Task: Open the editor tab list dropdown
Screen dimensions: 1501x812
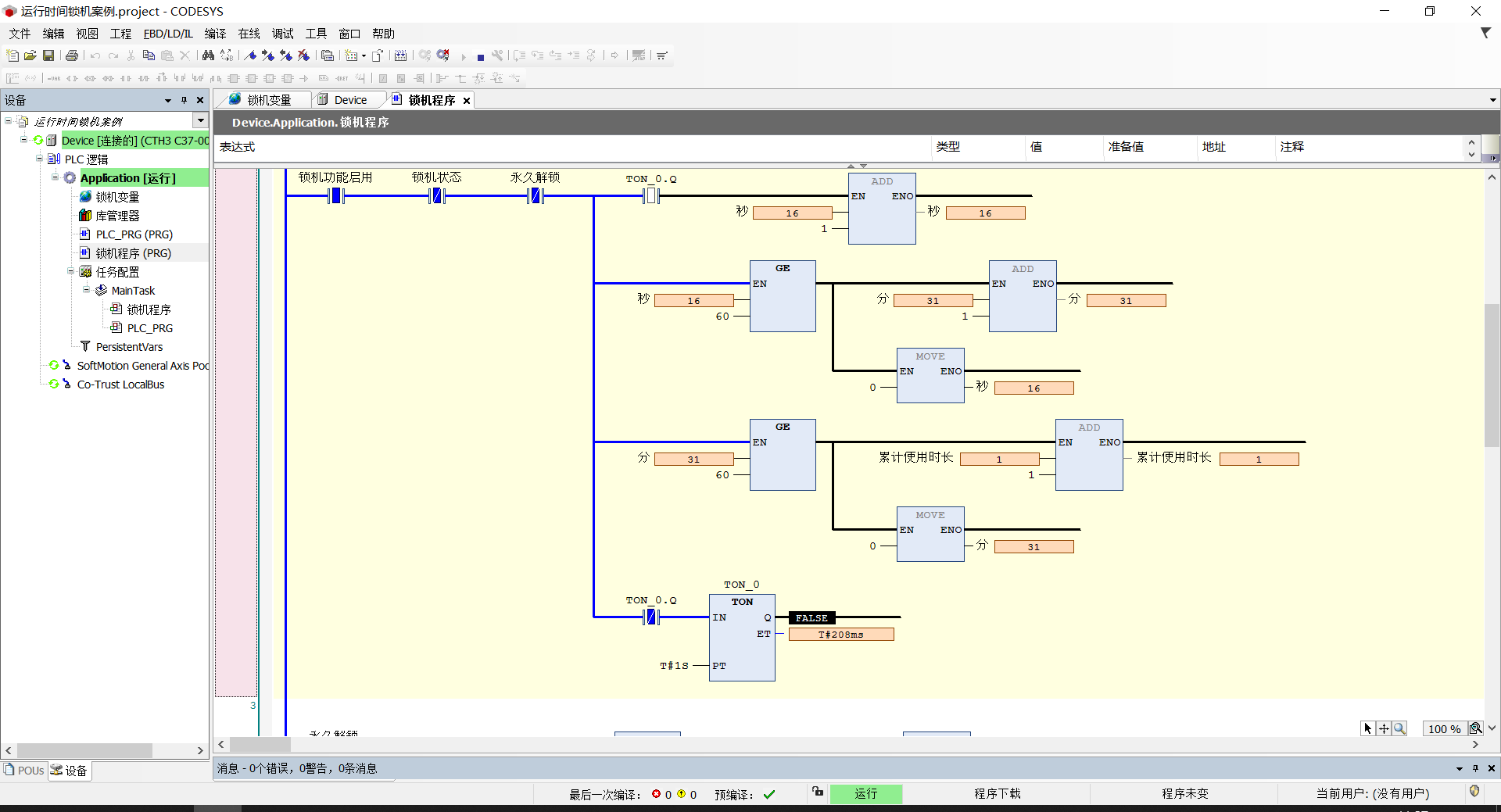Action: pos(1492,100)
